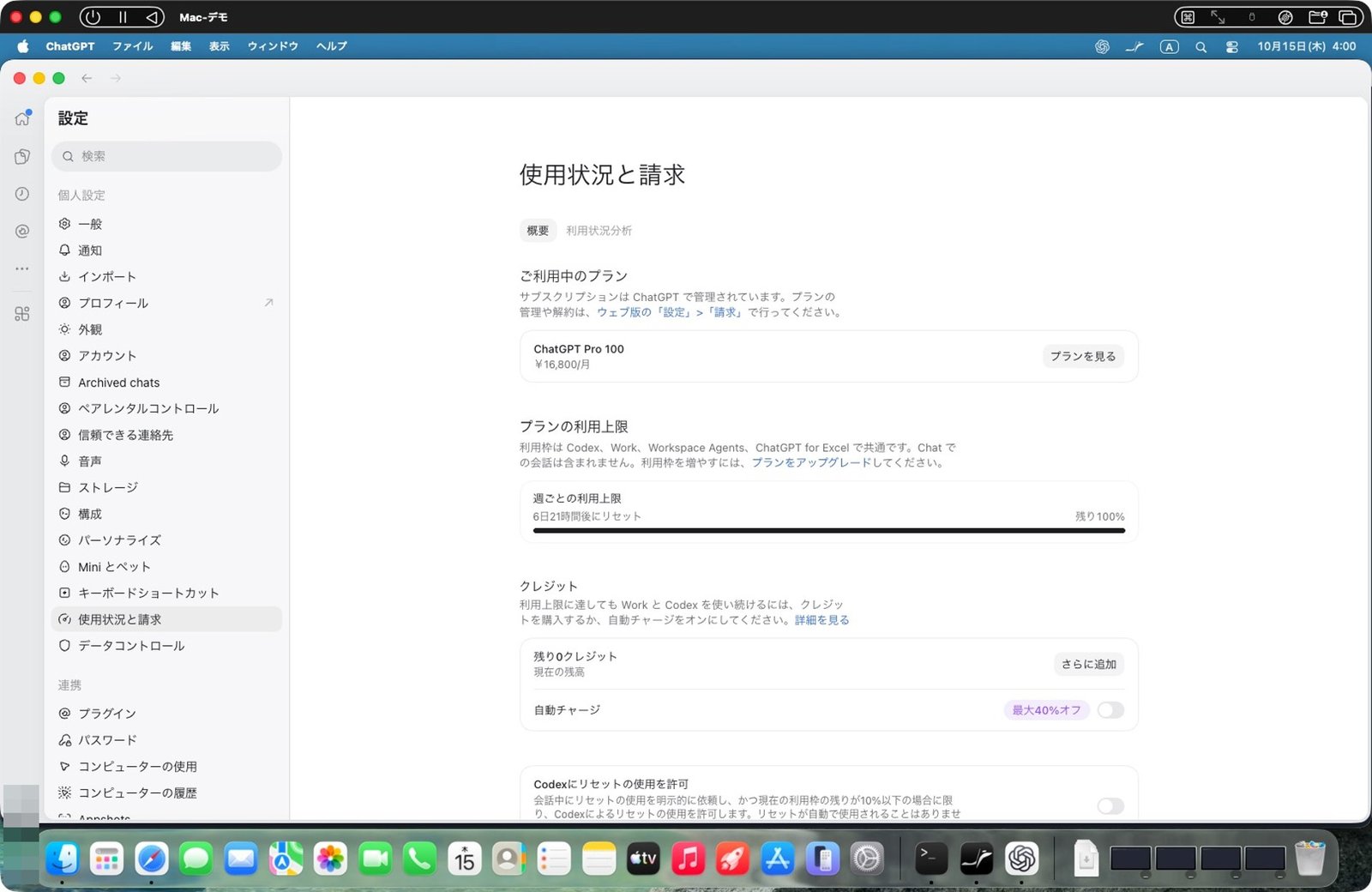Click the external arrow next to プロフィール
Screen dimensions: 1372x892
coord(268,303)
